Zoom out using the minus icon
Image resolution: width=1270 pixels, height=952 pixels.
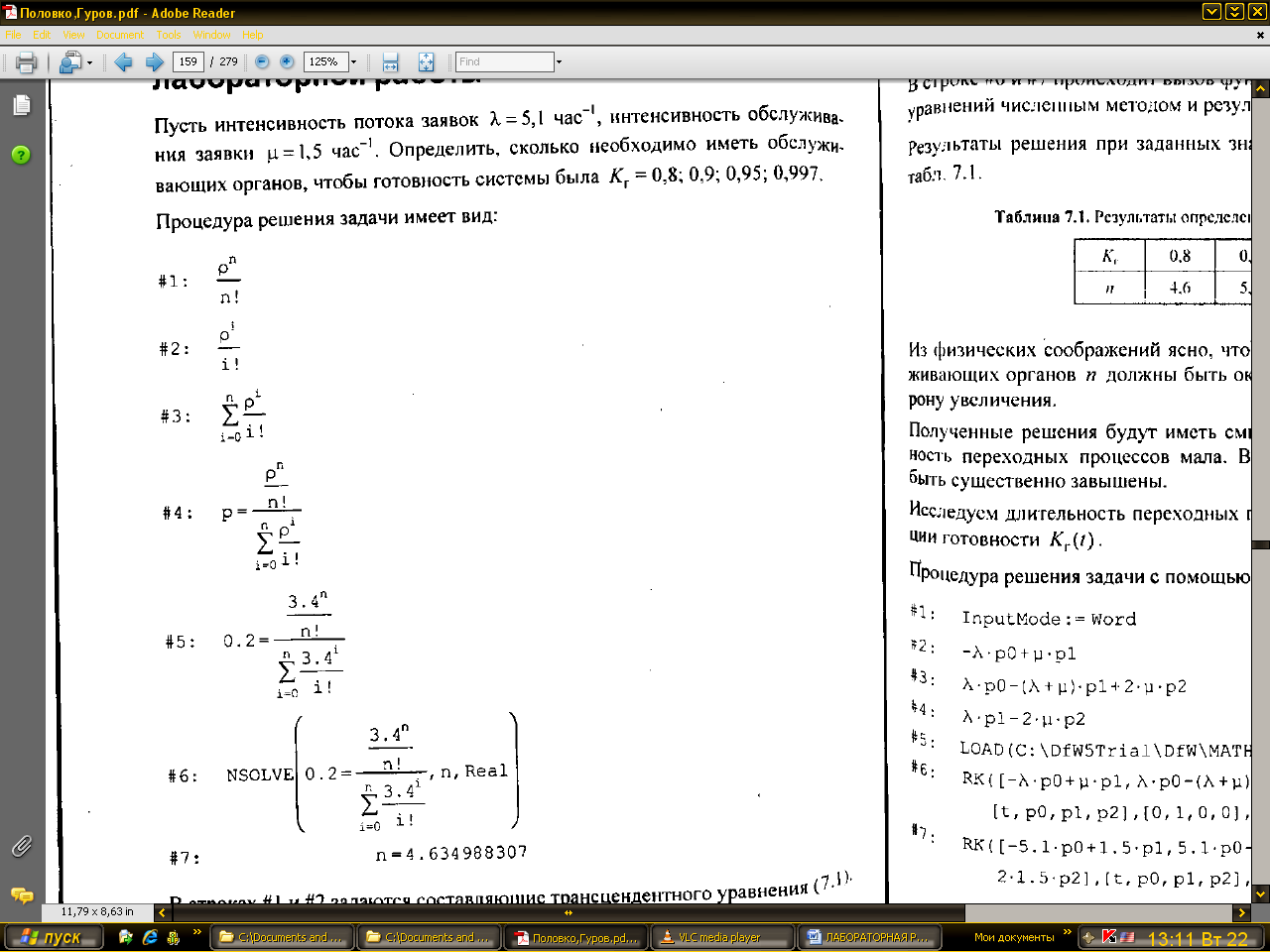(262, 61)
